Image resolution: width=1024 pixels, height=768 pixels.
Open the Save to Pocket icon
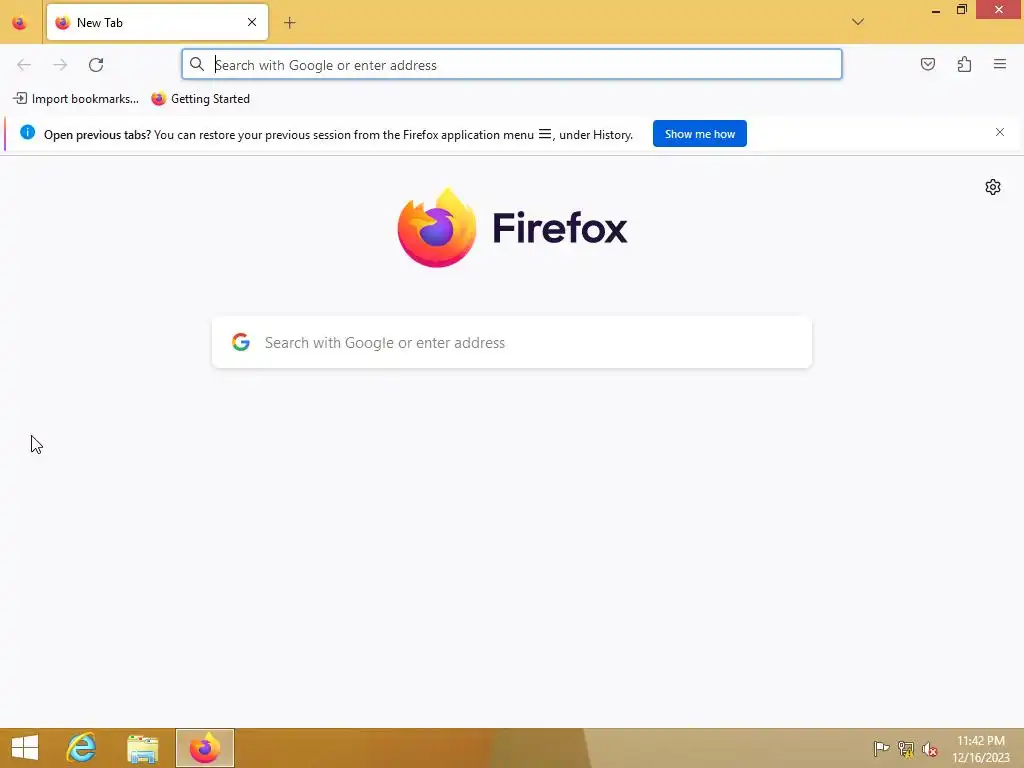928,64
